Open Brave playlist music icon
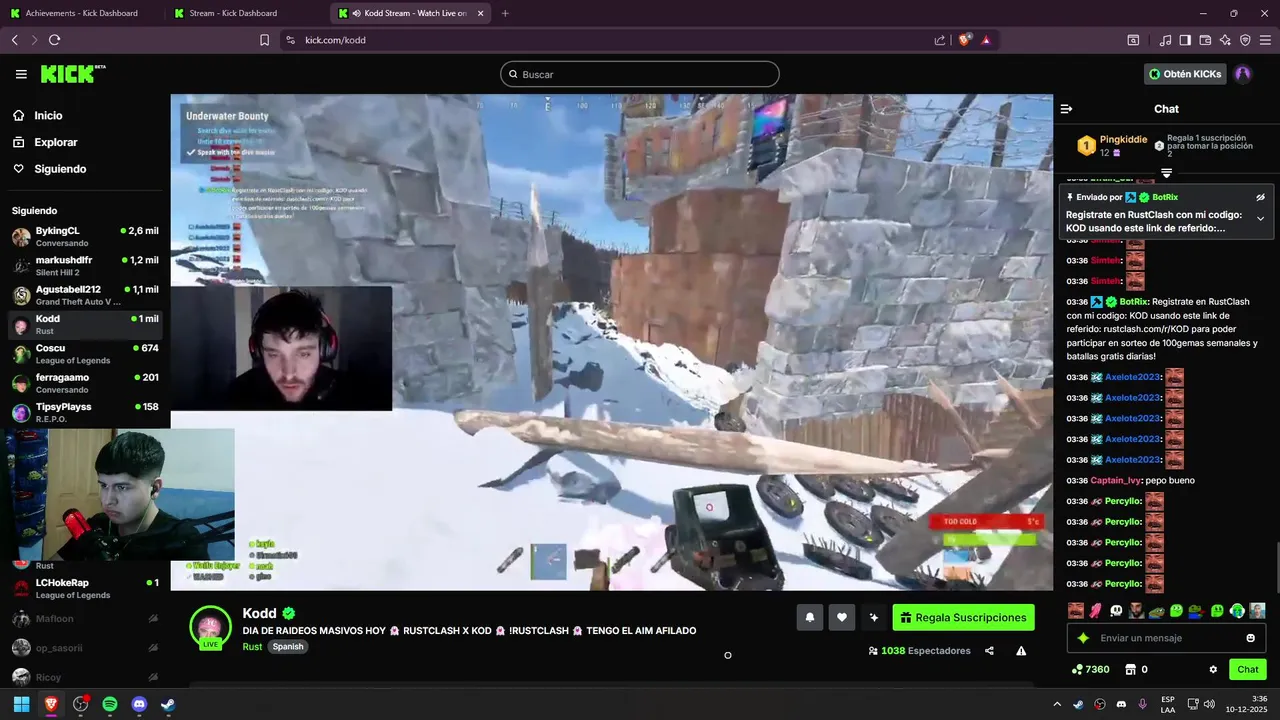Image resolution: width=1280 pixels, height=720 pixels. tap(1165, 40)
